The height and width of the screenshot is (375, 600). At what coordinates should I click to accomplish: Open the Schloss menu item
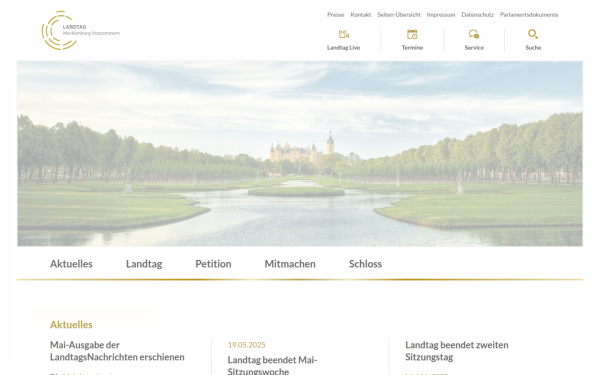[365, 264]
